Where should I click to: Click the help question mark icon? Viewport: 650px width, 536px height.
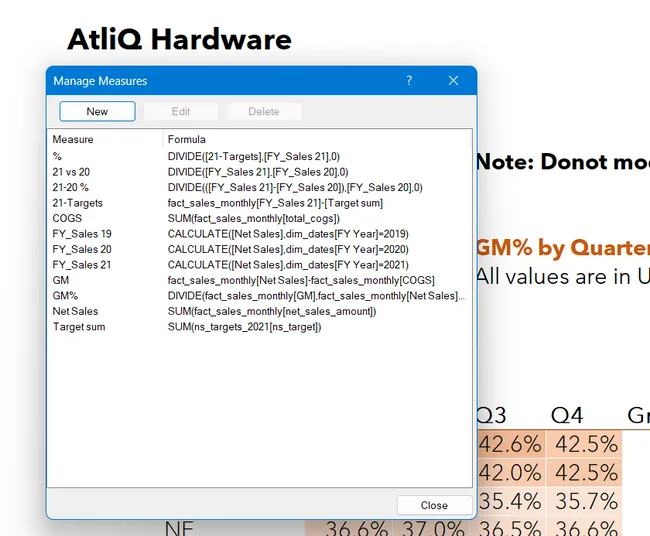click(x=409, y=81)
